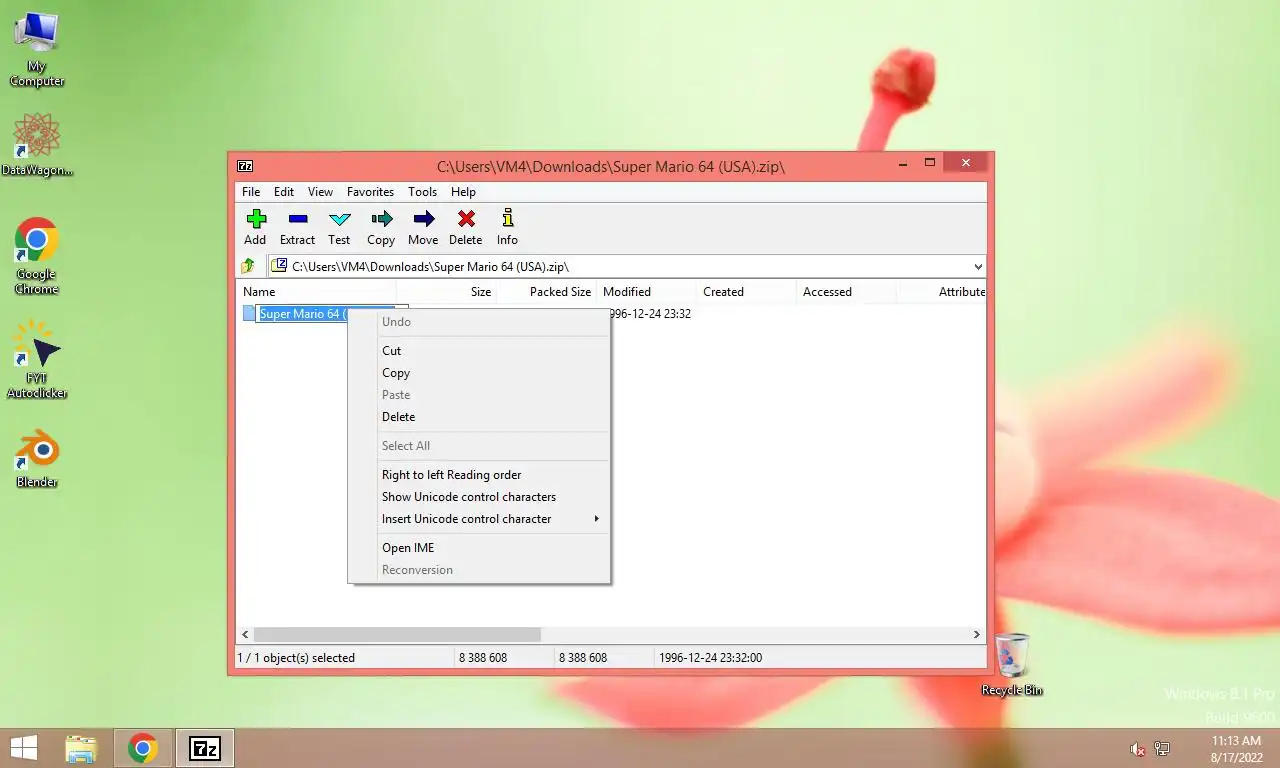Click the 7z logo in title bar
The width and height of the screenshot is (1280, 768).
click(x=245, y=166)
